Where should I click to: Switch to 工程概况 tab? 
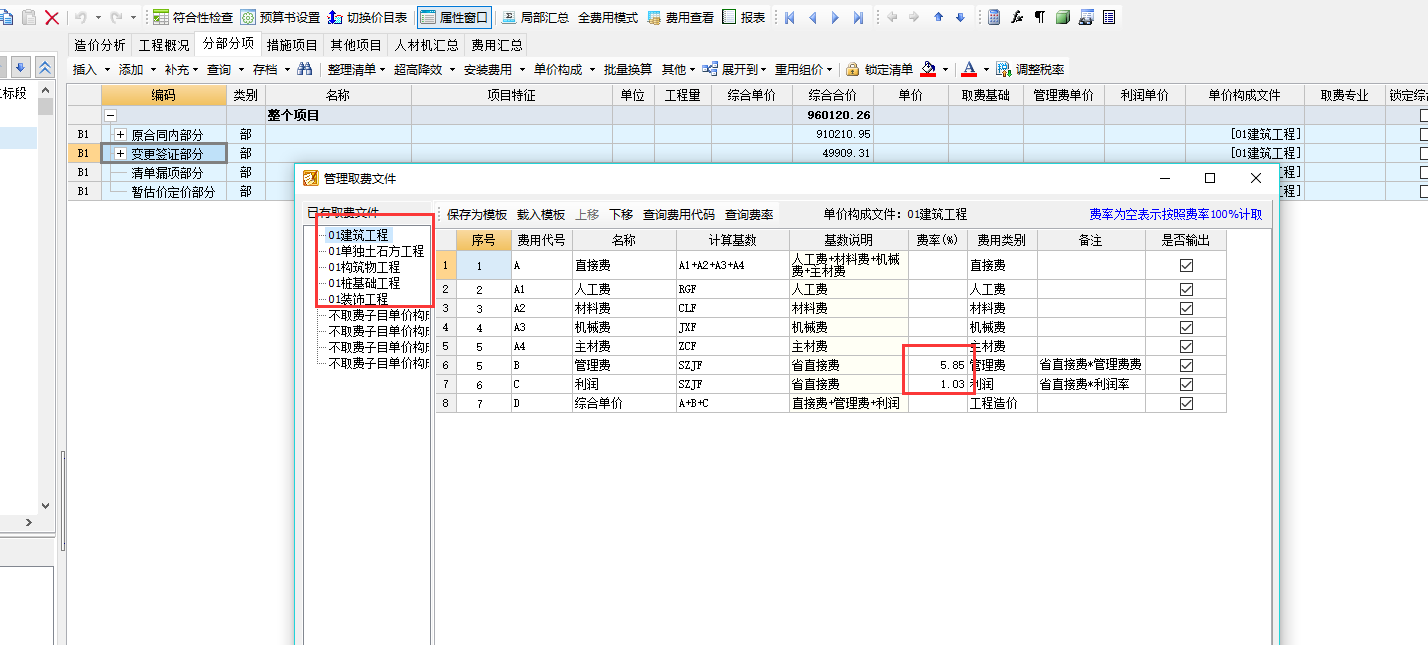point(164,45)
